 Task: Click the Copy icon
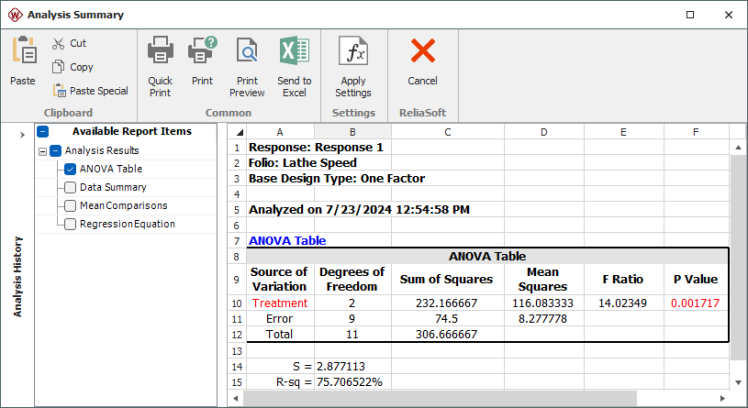pos(59,67)
